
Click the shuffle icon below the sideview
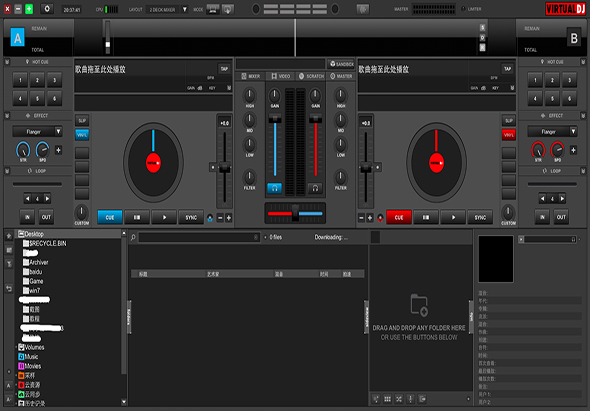pos(399,399)
